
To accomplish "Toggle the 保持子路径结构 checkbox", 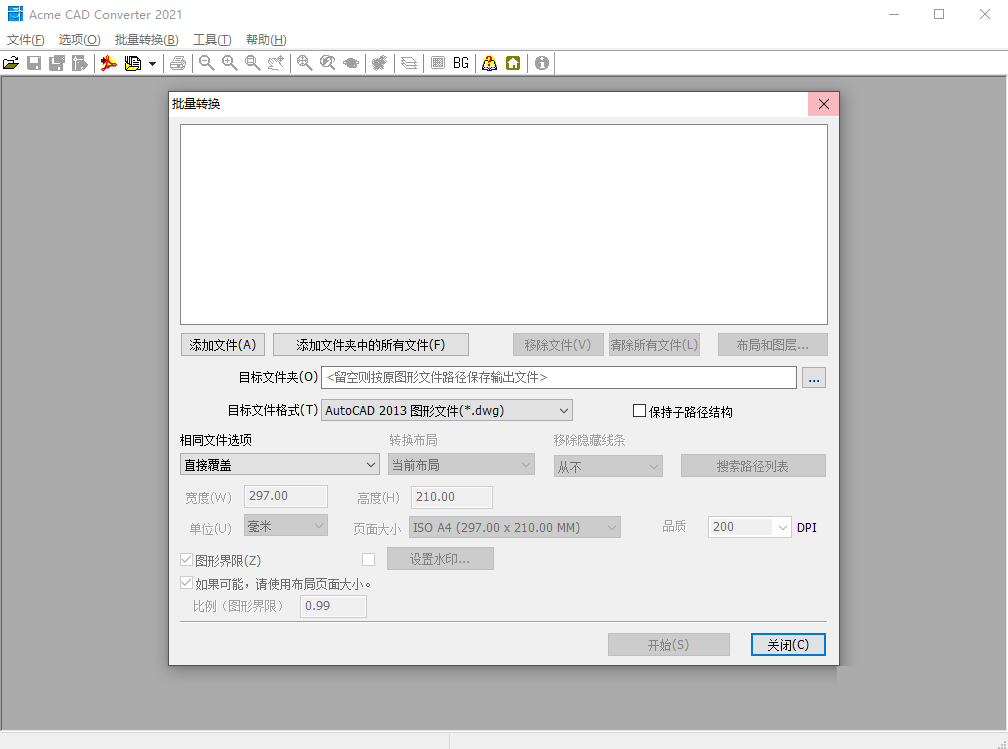I will 640,411.
